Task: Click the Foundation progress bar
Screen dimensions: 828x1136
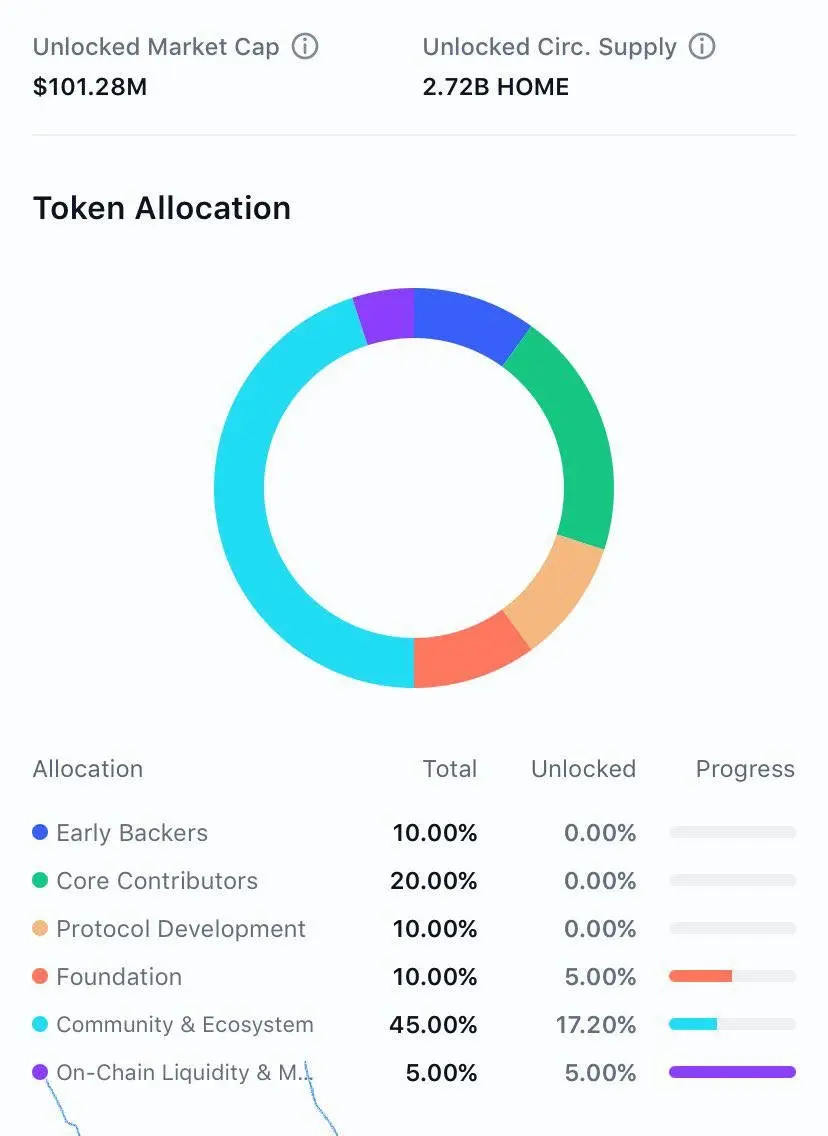Action: click(x=732, y=977)
